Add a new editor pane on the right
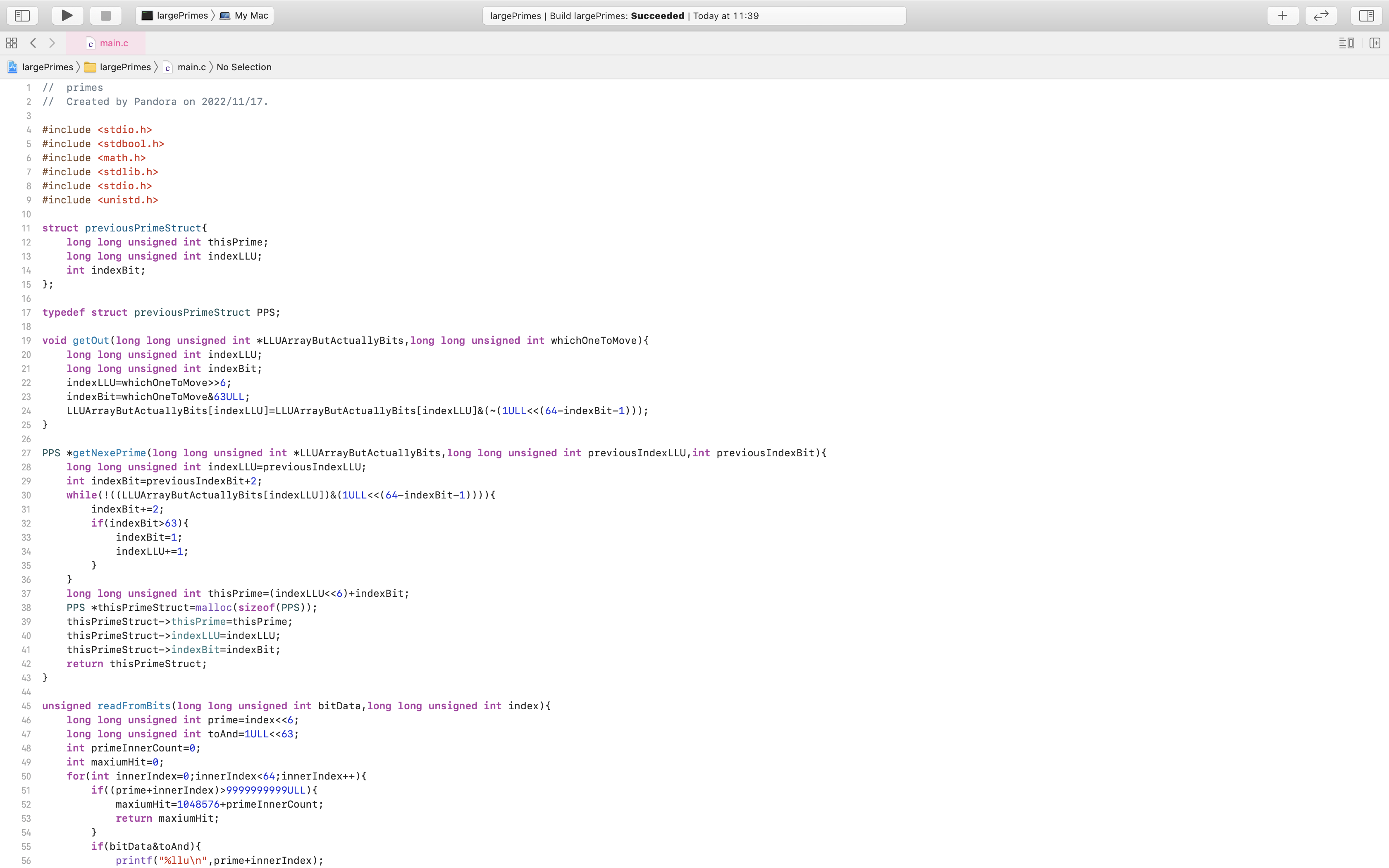This screenshot has height=868, width=1389. tap(1375, 43)
